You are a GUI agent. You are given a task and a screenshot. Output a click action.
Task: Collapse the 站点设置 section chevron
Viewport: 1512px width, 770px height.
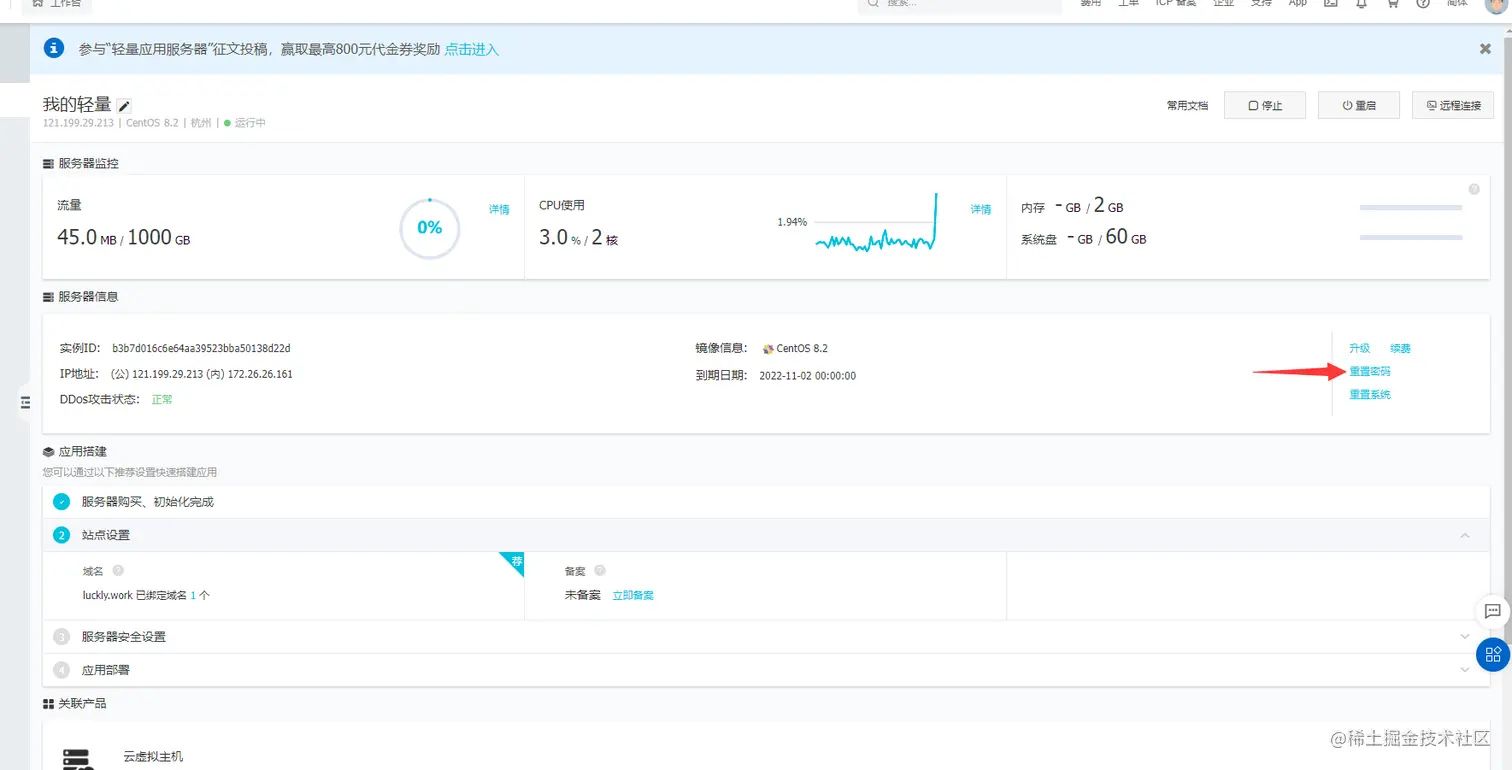(1465, 536)
